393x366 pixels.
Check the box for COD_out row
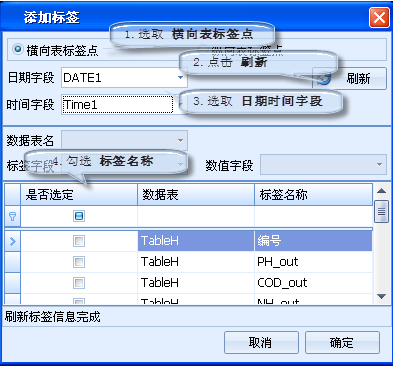click(79, 283)
